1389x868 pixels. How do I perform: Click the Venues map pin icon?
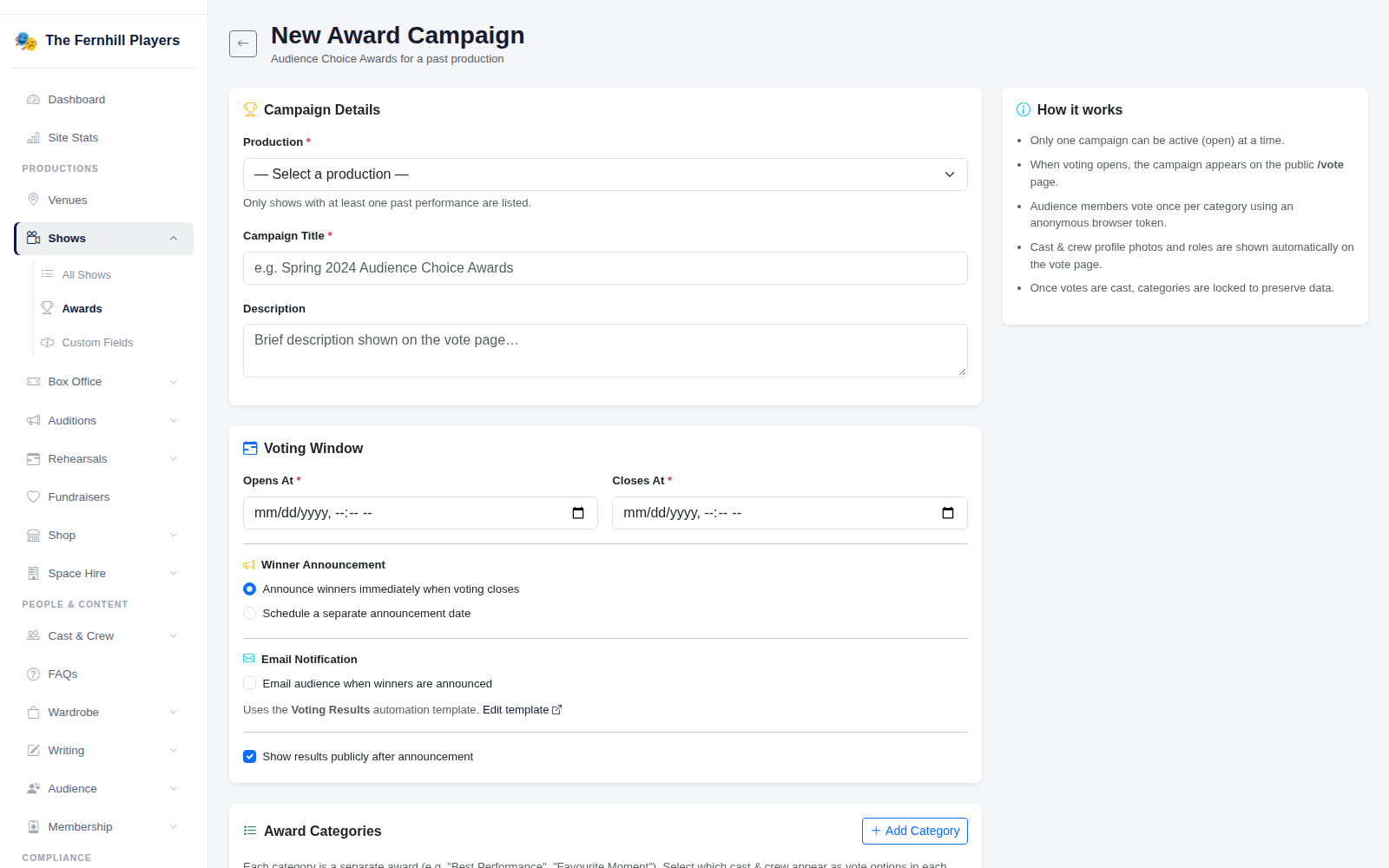33,201
